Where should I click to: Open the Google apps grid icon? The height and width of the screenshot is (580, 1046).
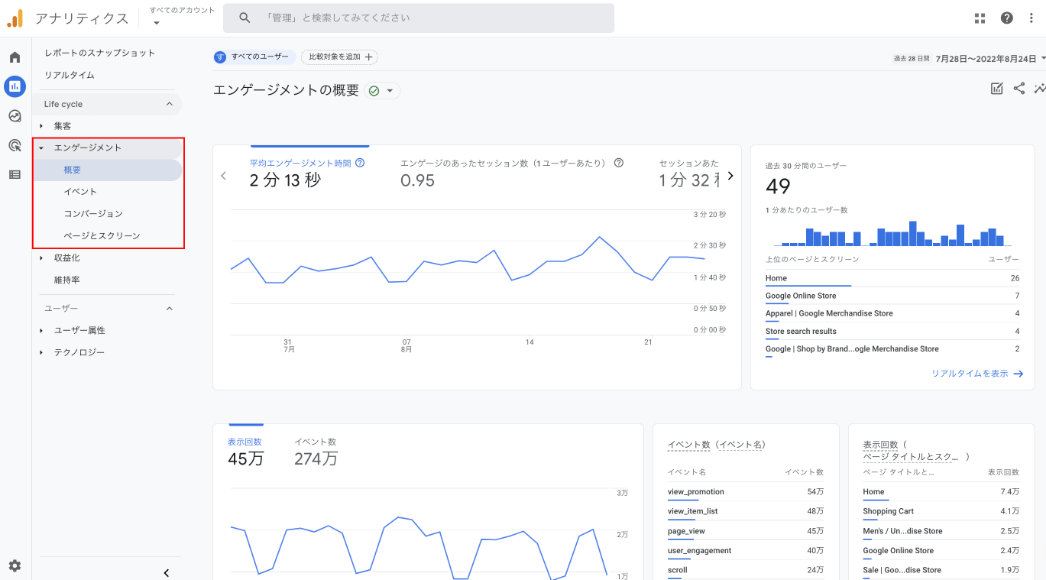979,18
